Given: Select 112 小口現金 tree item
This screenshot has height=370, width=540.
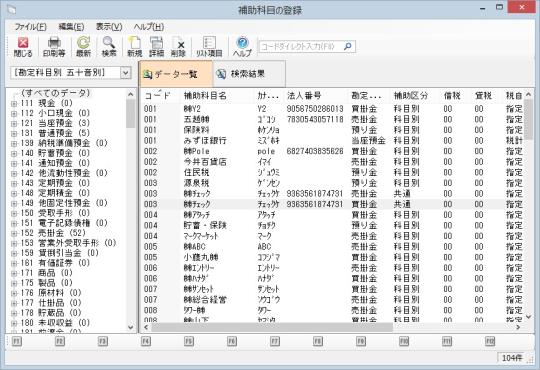Looking at the screenshot, I should [55, 113].
